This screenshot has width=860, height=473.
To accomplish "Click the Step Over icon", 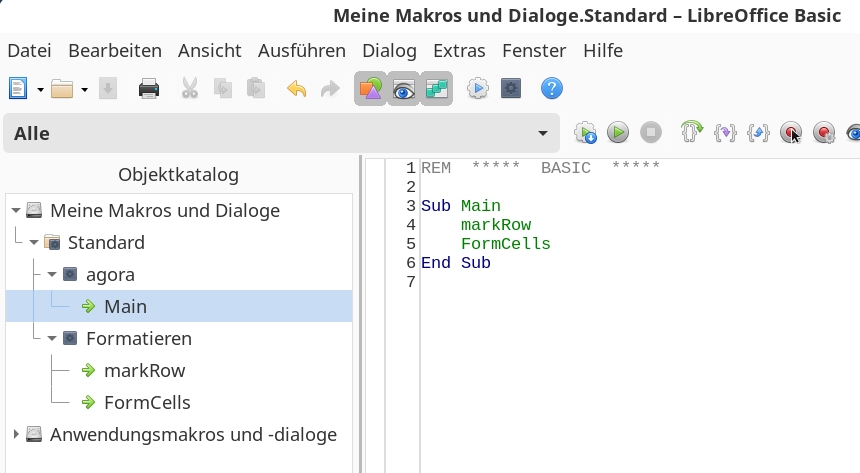I will point(692,133).
